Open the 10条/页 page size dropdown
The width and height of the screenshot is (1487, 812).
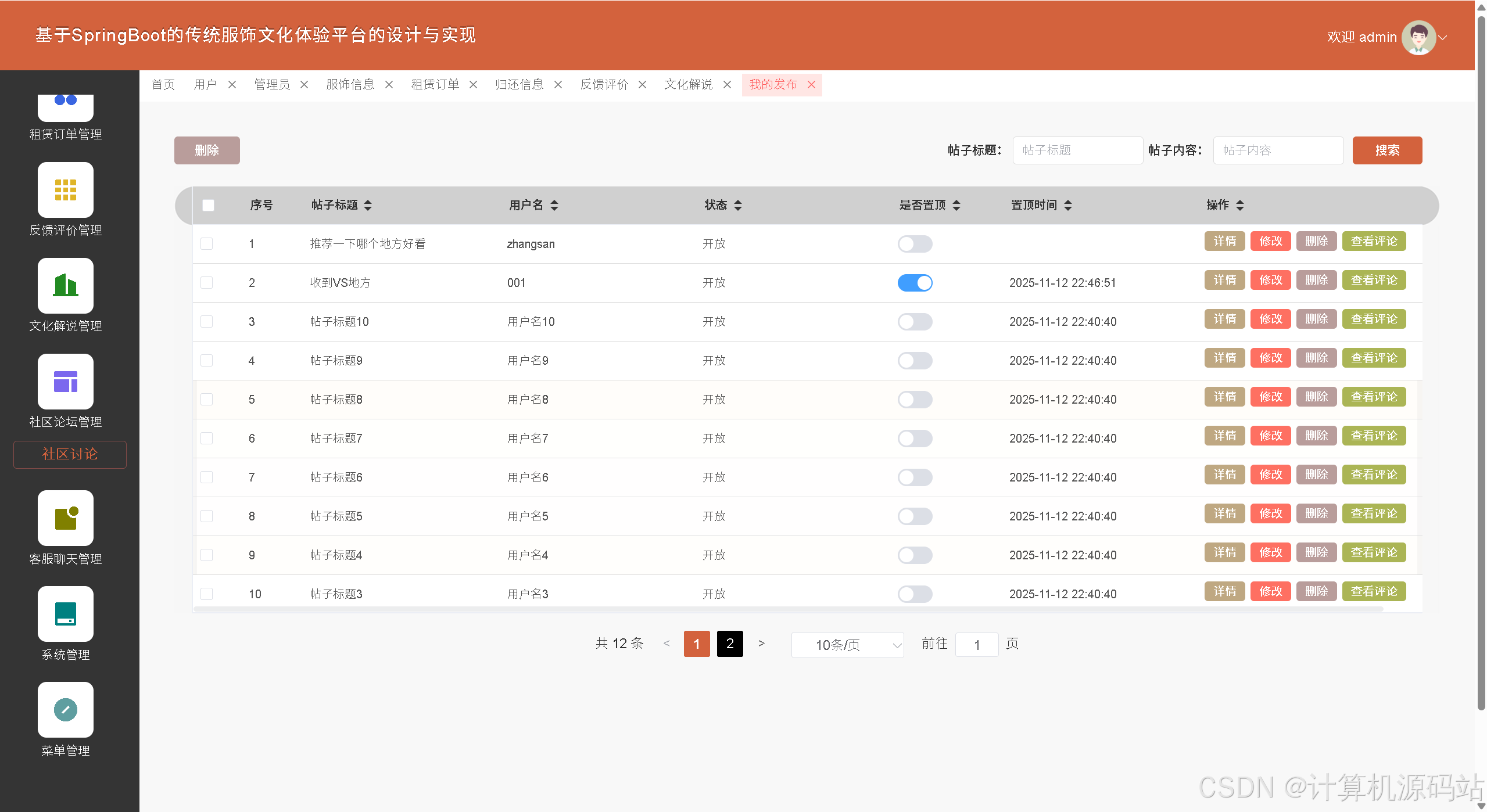pos(847,645)
